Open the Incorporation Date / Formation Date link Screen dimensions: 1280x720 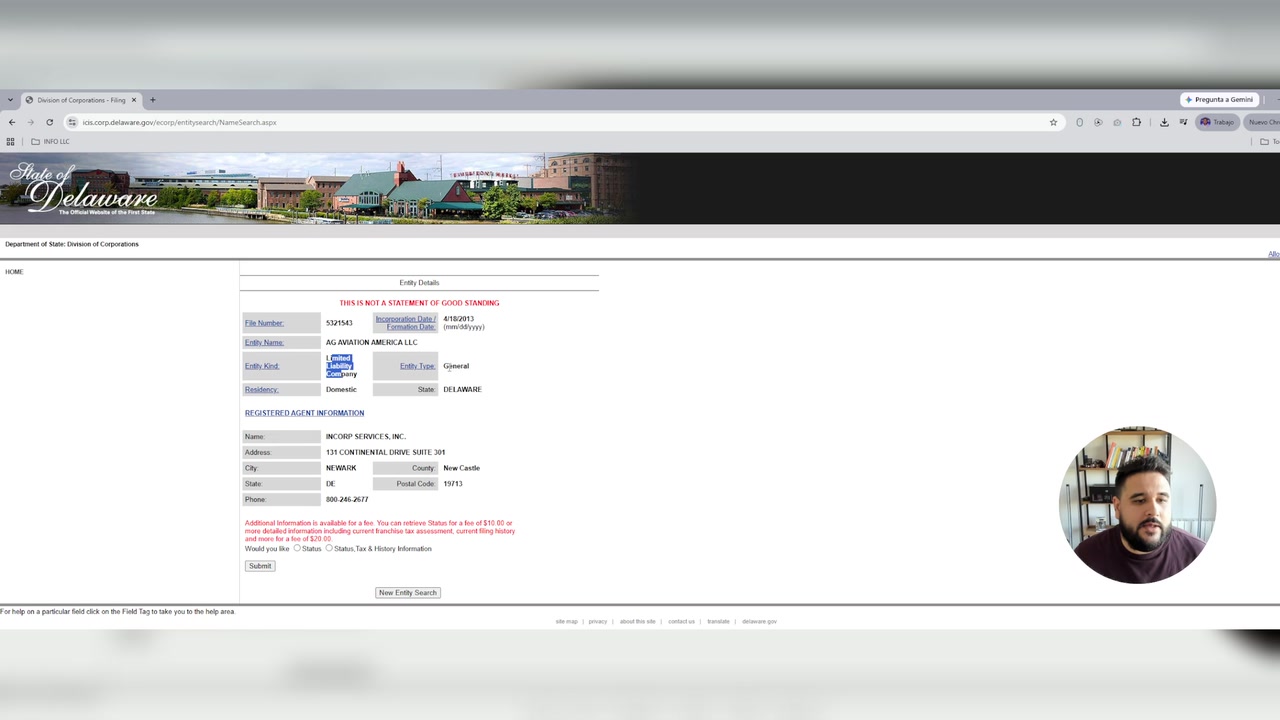(x=406, y=323)
